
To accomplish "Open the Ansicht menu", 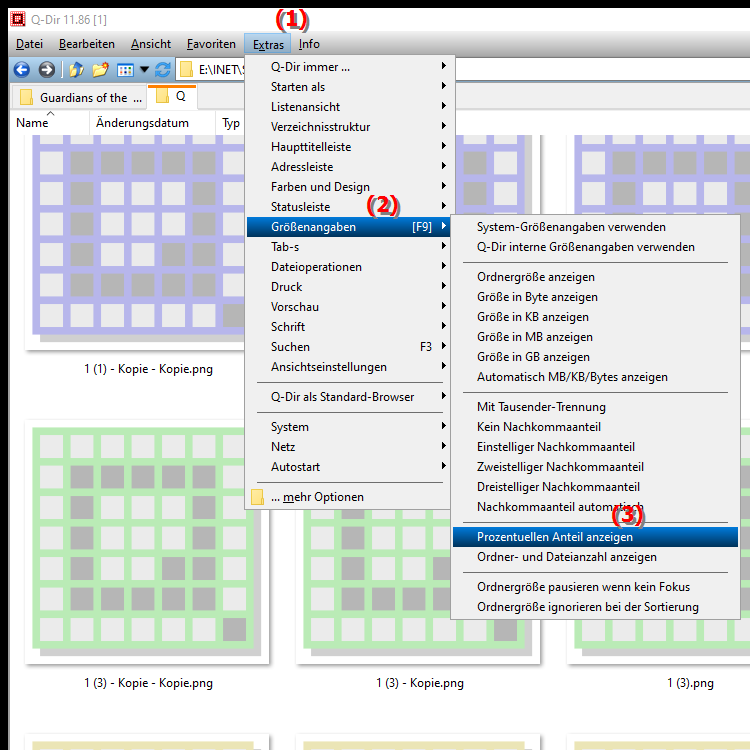I will pyautogui.click(x=151, y=44).
